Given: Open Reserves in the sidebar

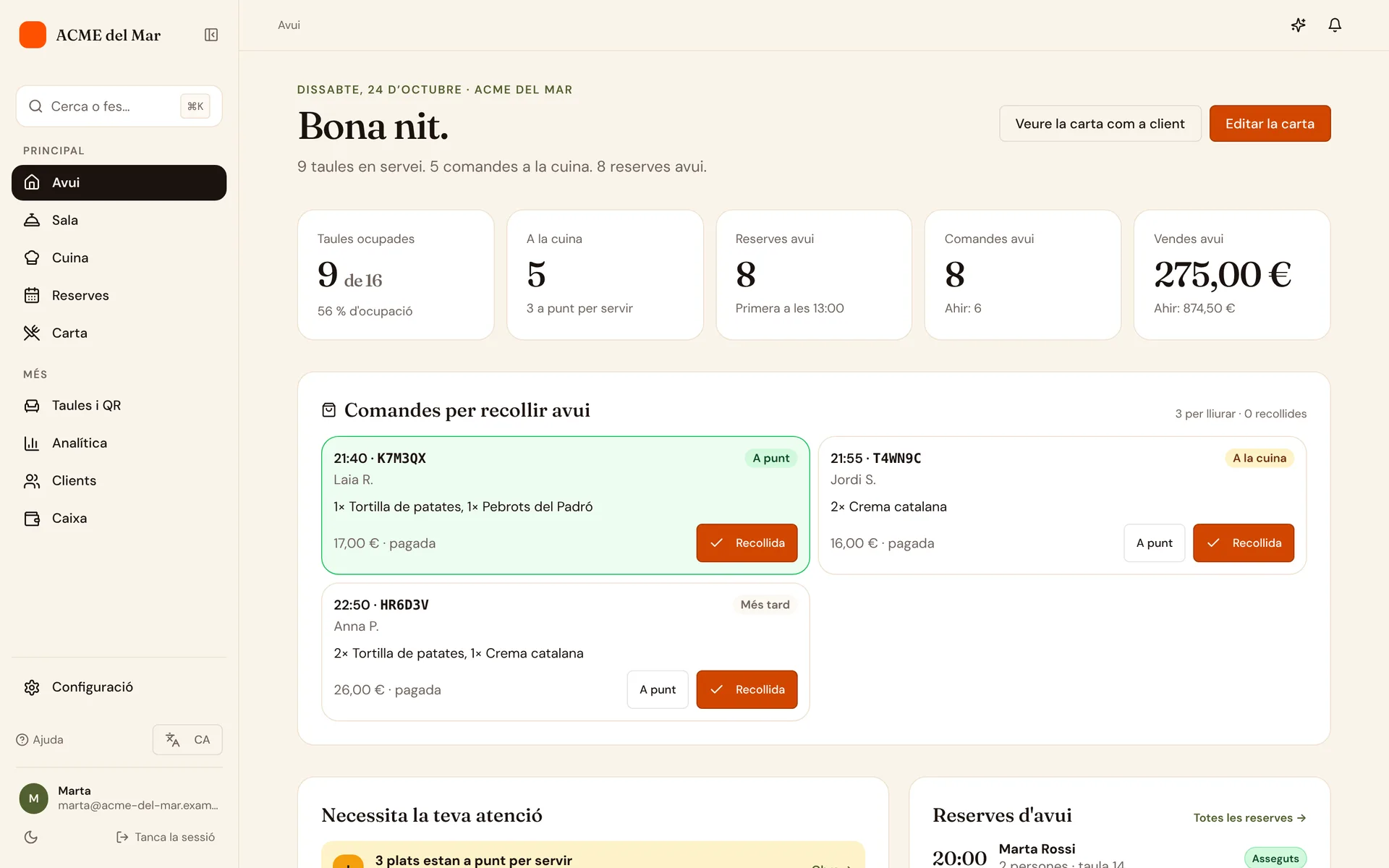Looking at the screenshot, I should pos(119,295).
